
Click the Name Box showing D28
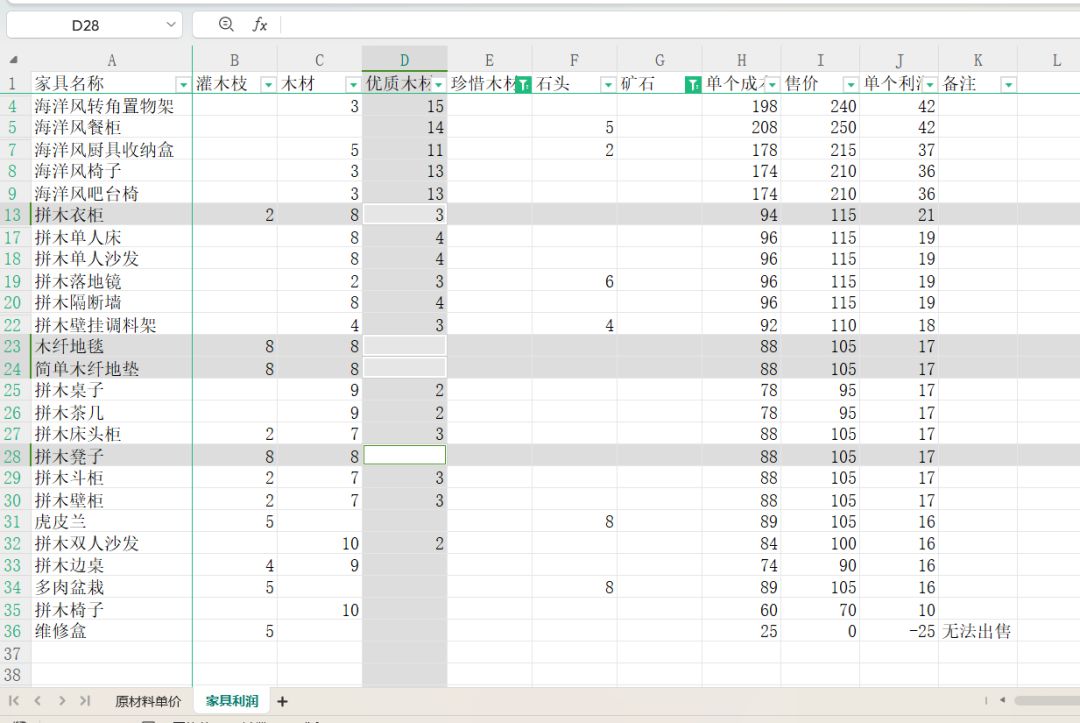85,25
